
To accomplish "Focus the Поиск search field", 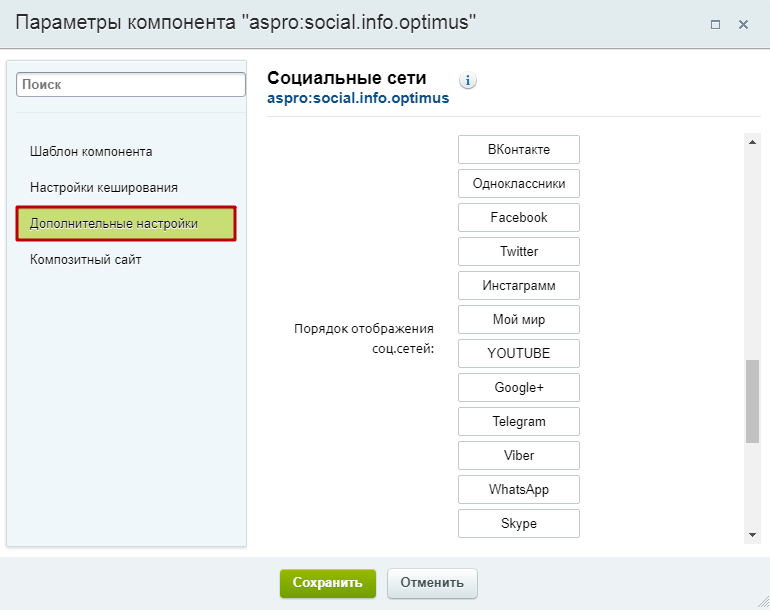I will point(131,84).
